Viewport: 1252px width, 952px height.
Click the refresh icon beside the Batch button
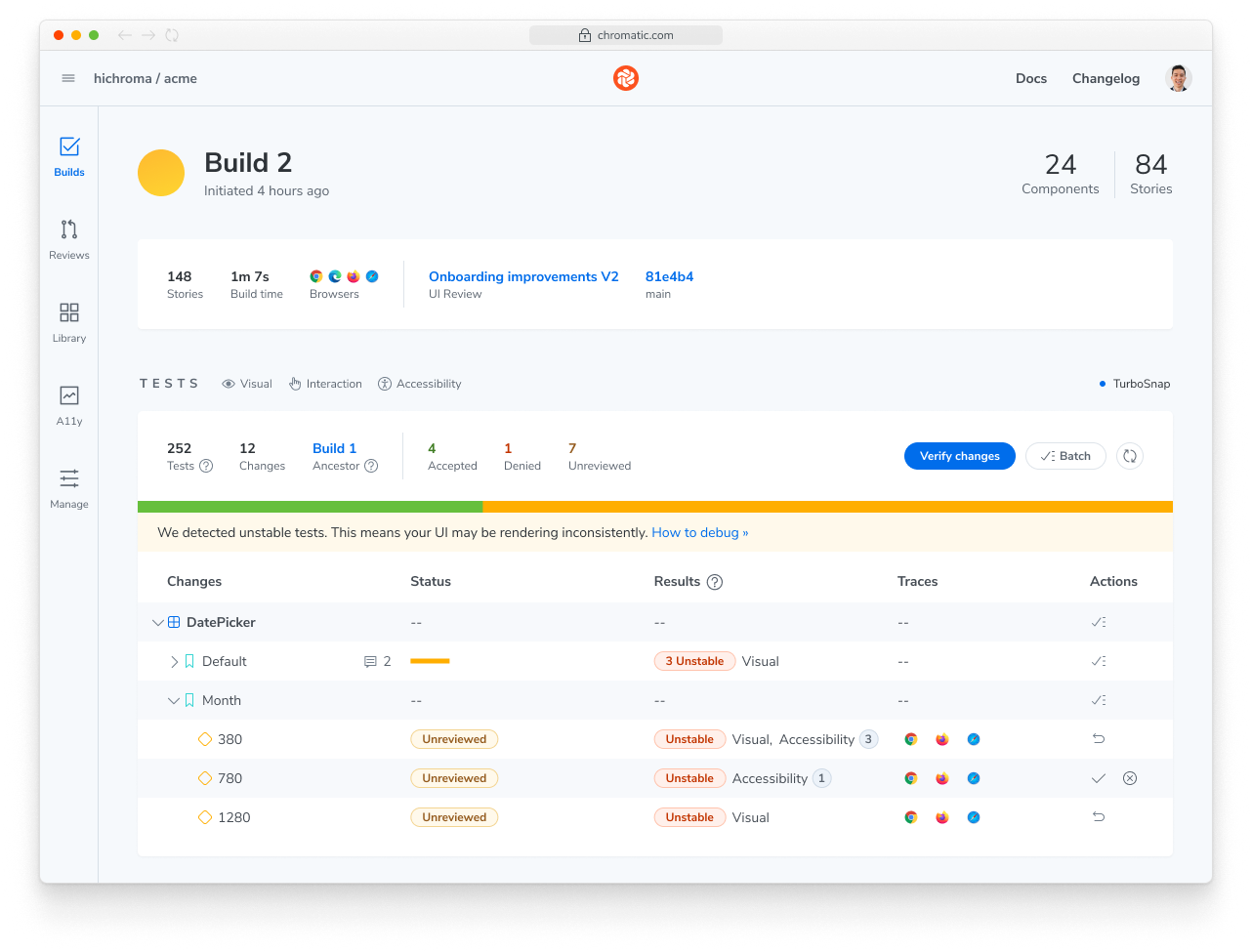[x=1130, y=456]
